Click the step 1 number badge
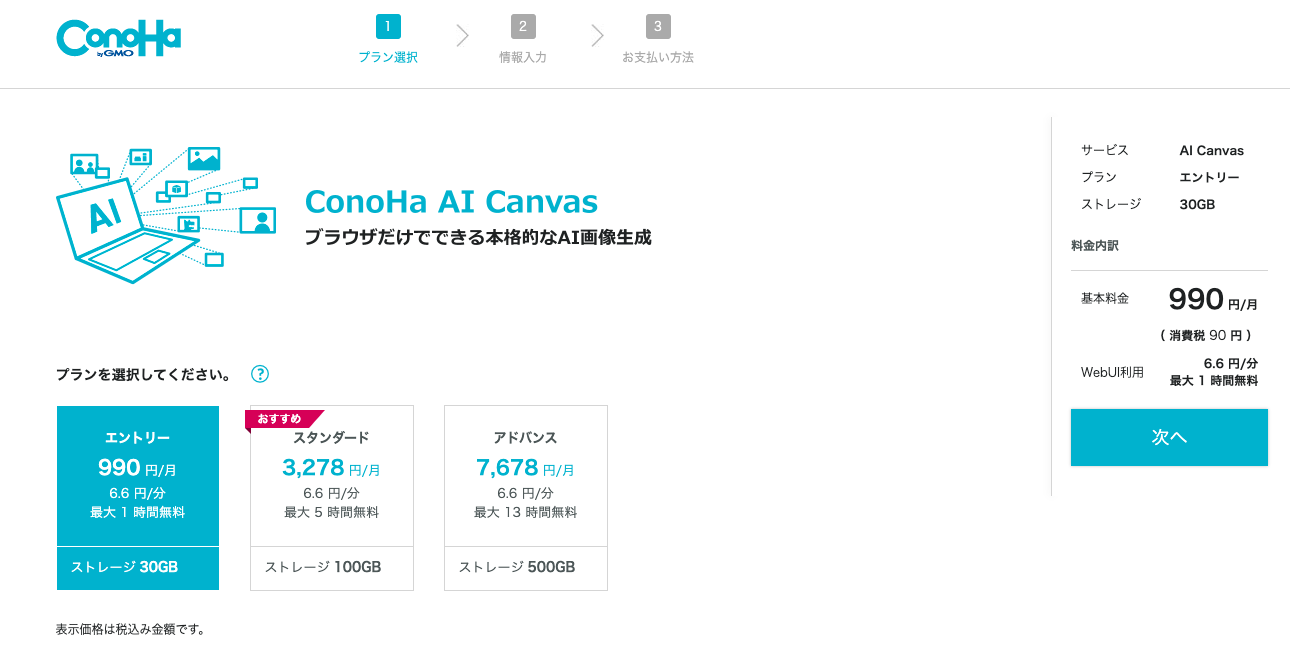This screenshot has width=1290, height=656. point(388,26)
